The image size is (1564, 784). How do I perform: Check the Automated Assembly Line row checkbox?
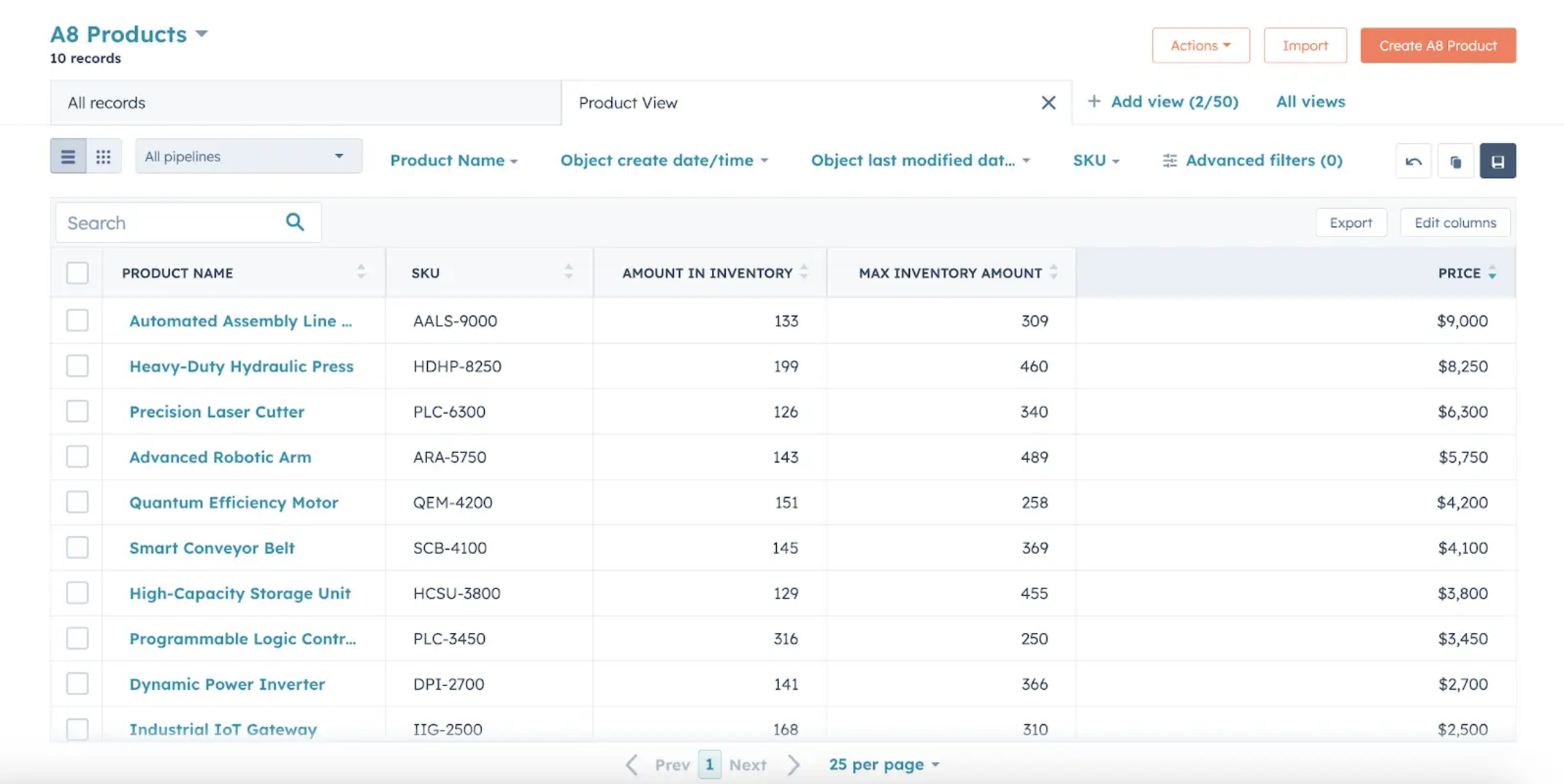coord(77,320)
